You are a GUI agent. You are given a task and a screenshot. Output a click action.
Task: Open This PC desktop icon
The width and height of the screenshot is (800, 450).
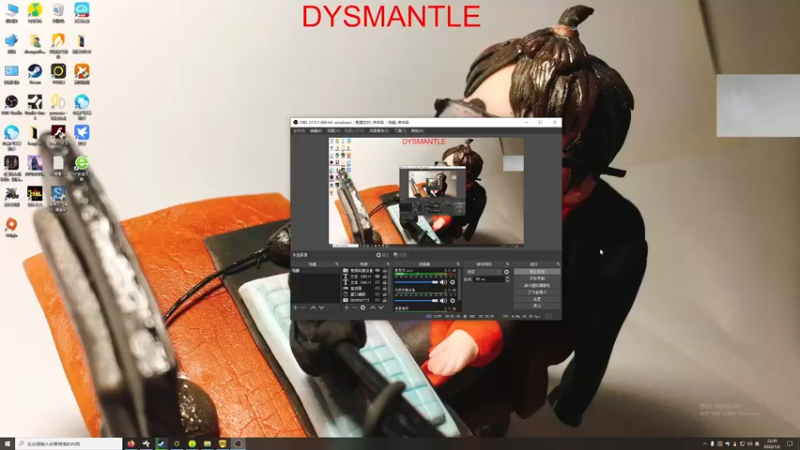pos(11,13)
